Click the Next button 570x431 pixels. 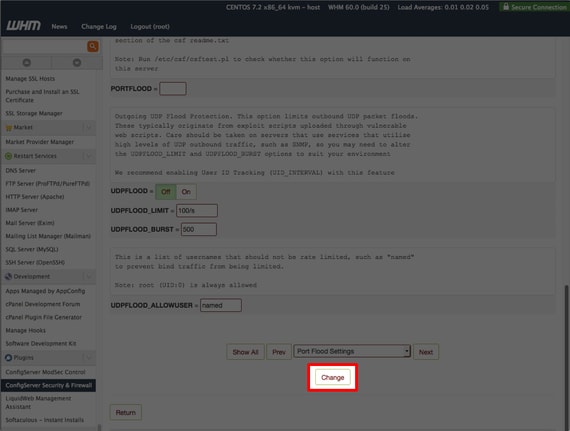426,352
